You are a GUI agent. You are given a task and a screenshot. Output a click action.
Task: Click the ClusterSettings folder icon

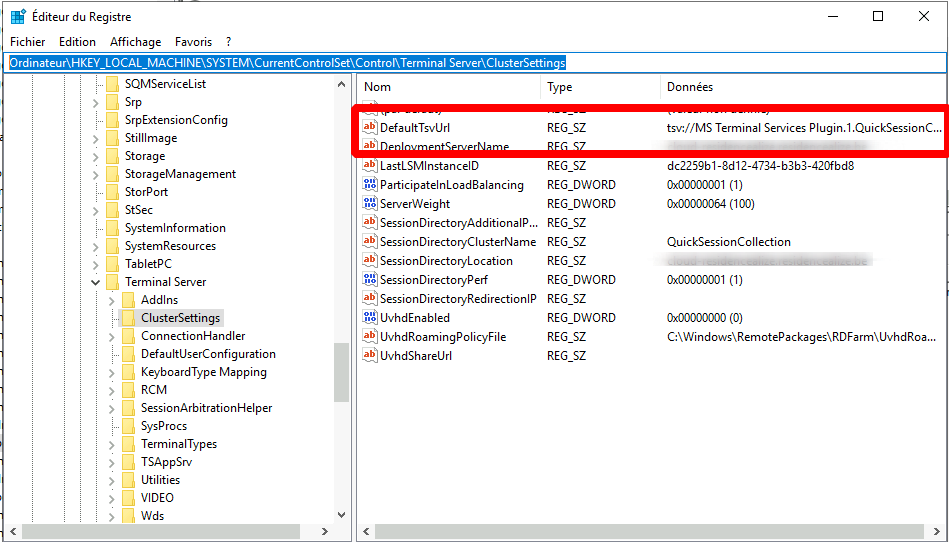pos(128,318)
